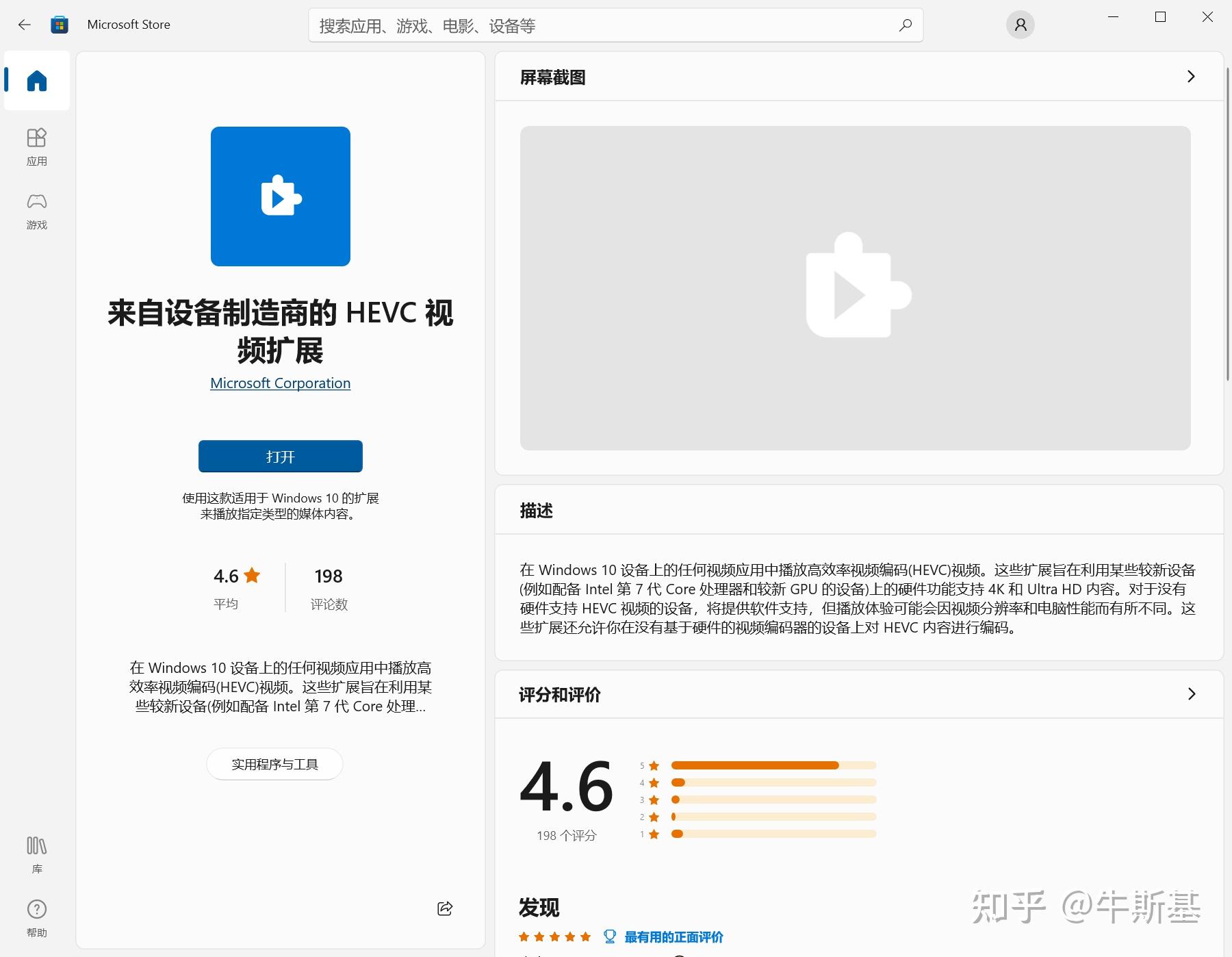
Task: Select the 实用程序与工具 category tag
Action: (274, 764)
